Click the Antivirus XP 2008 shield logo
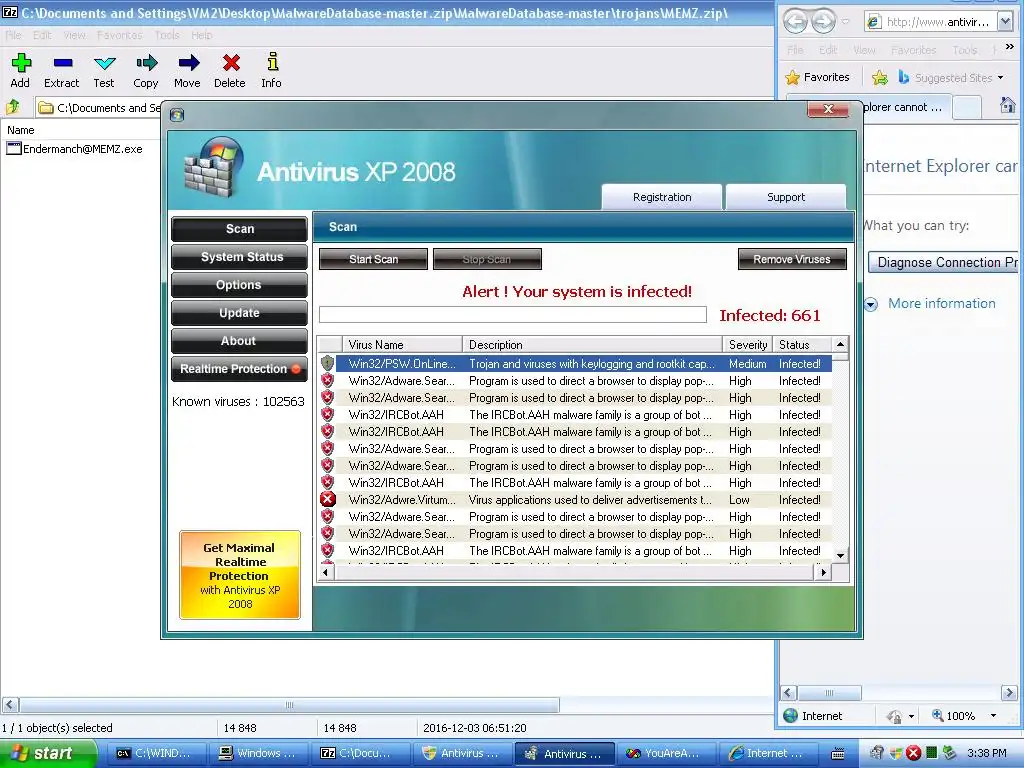The width and height of the screenshot is (1024, 768). [214, 167]
